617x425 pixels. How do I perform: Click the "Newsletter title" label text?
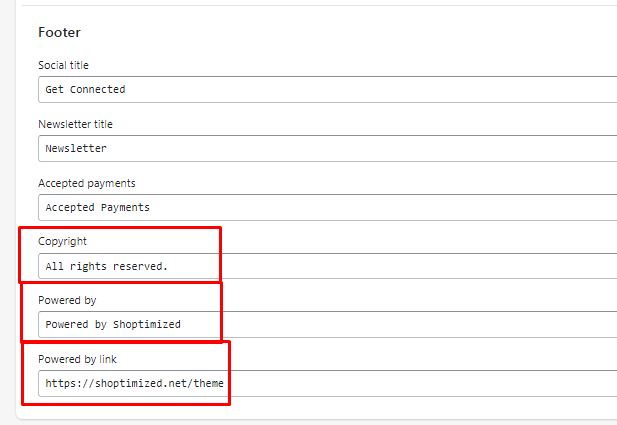click(75, 124)
